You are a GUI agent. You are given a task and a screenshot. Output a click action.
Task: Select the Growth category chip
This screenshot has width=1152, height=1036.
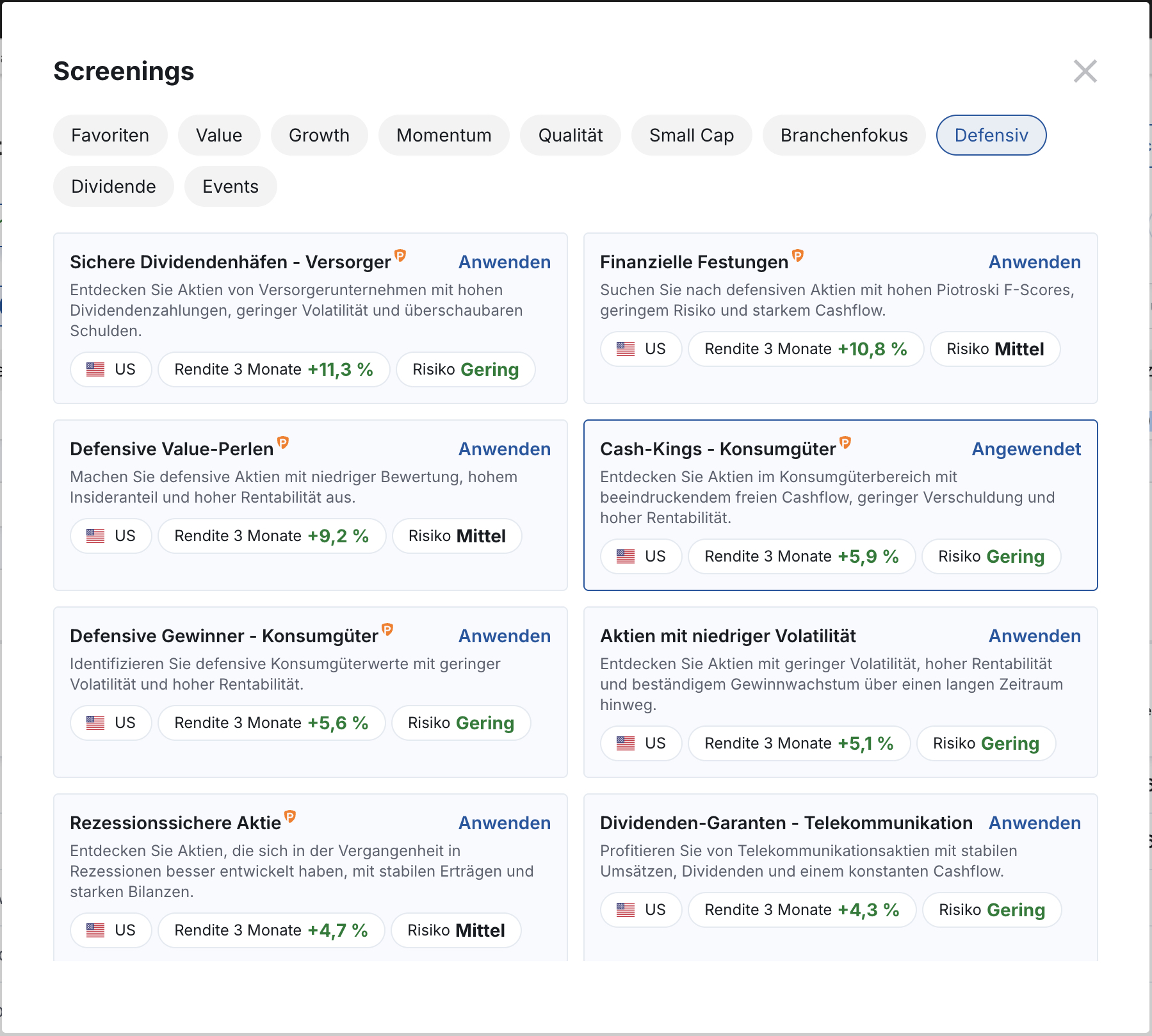pyautogui.click(x=319, y=135)
